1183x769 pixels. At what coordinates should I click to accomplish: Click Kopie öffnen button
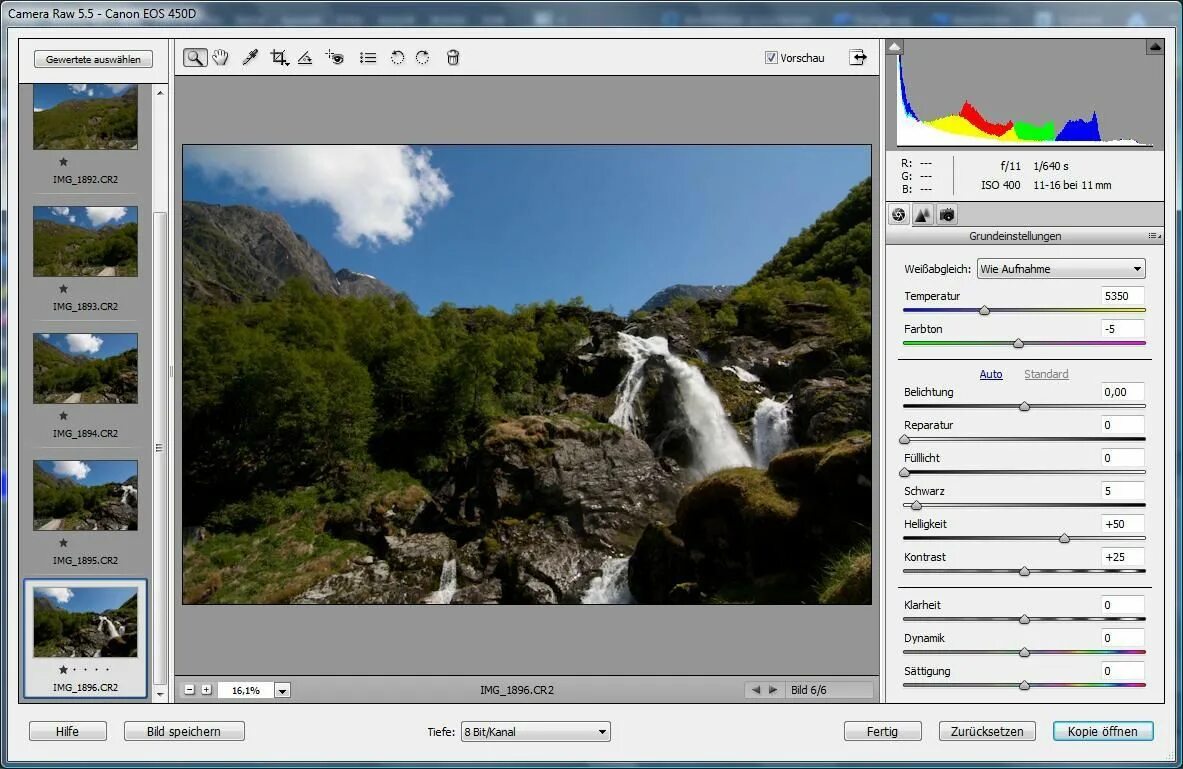[1102, 731]
